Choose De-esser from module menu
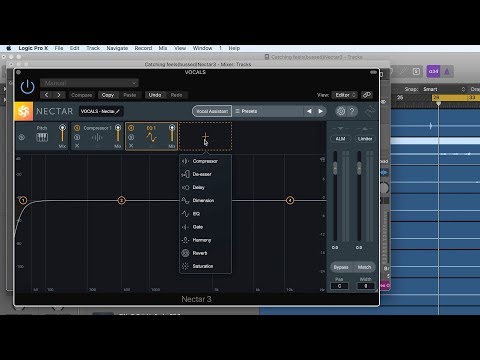Screen dimensions: 480x360 [205, 174]
